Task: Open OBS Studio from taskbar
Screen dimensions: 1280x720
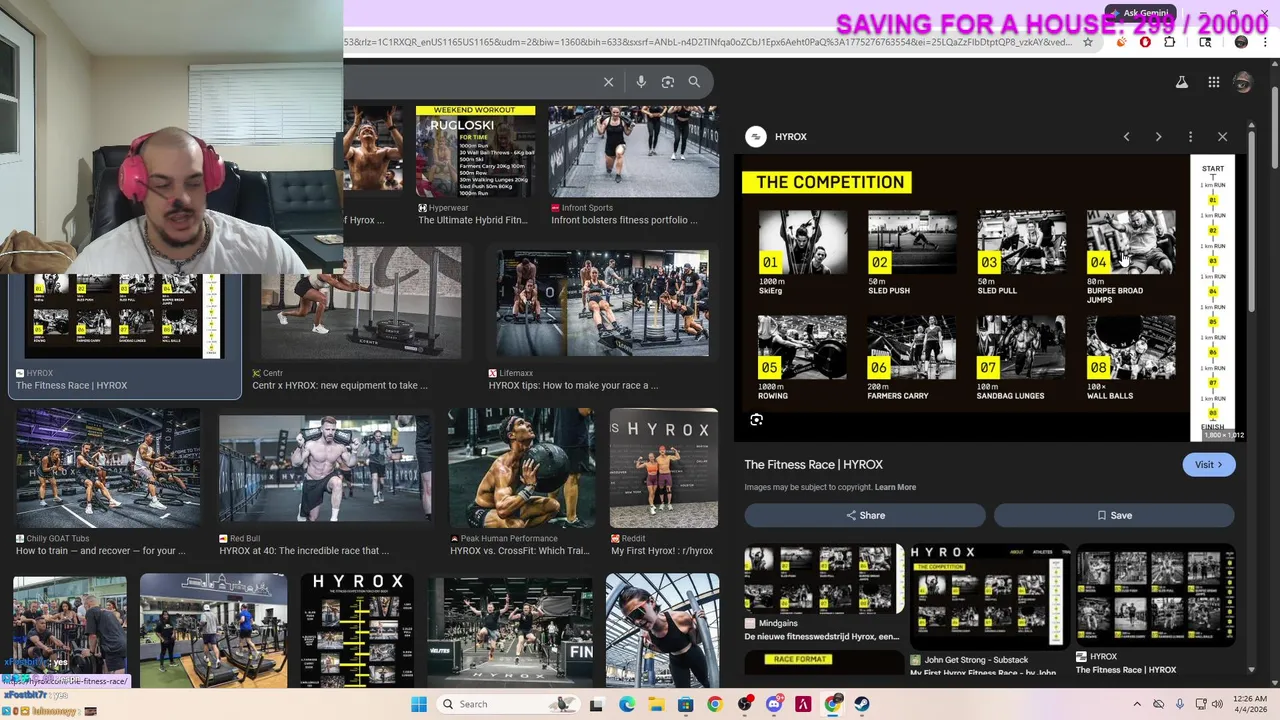Action: [x=744, y=704]
